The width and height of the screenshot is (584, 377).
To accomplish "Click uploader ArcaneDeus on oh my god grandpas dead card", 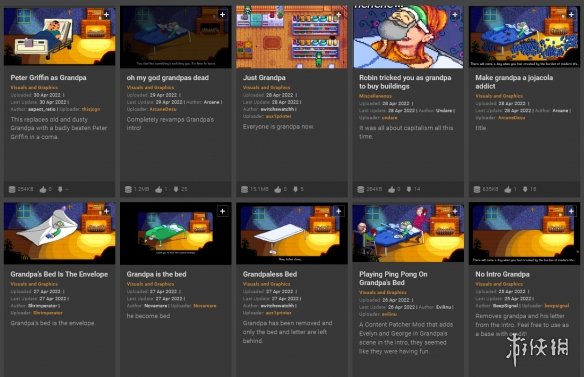I will pyautogui.click(x=163, y=109).
